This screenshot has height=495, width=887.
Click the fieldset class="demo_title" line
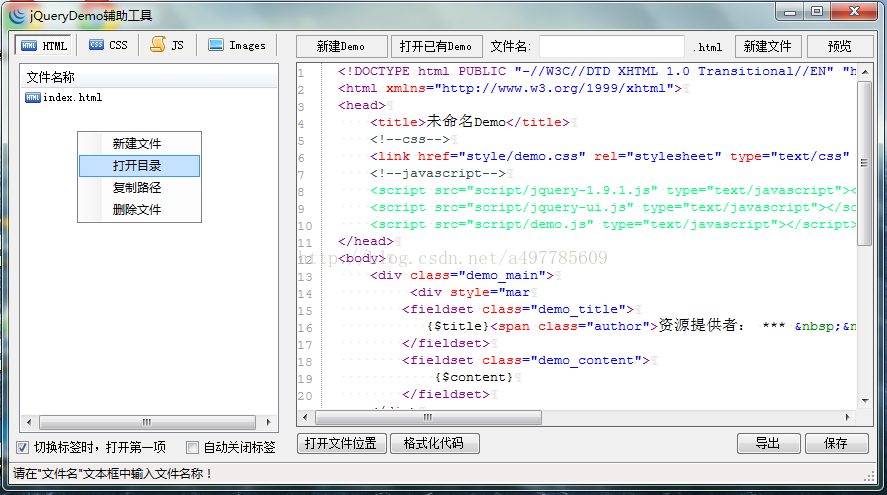pos(518,309)
